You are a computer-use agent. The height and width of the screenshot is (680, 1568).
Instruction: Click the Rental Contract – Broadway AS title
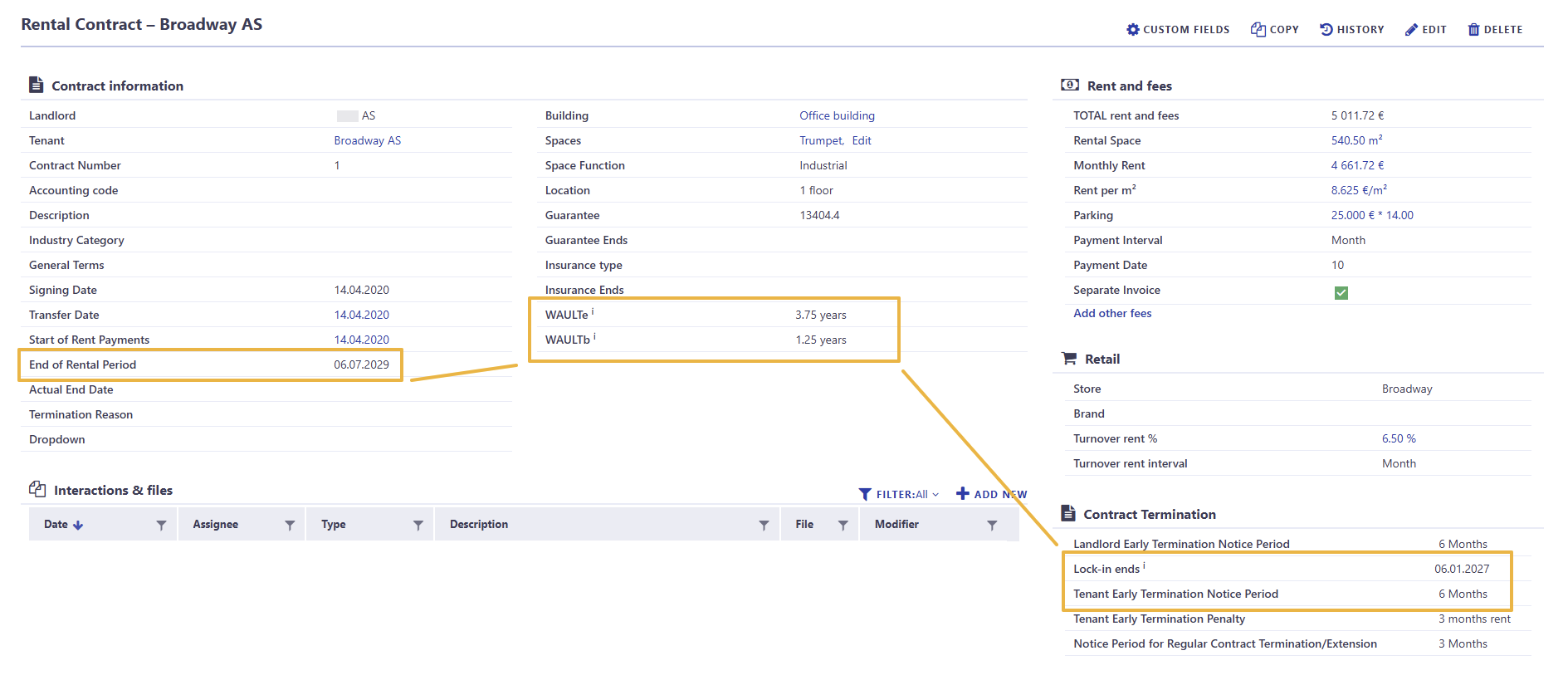[x=142, y=24]
